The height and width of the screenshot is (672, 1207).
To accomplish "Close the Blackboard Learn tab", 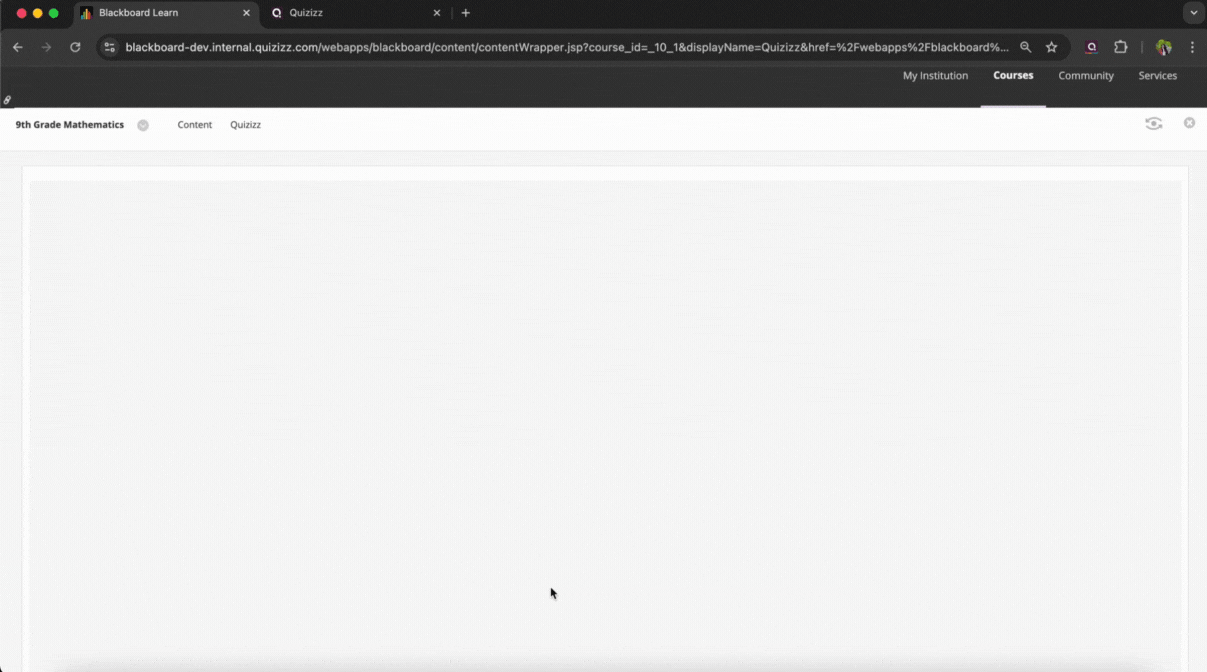I will (x=246, y=13).
